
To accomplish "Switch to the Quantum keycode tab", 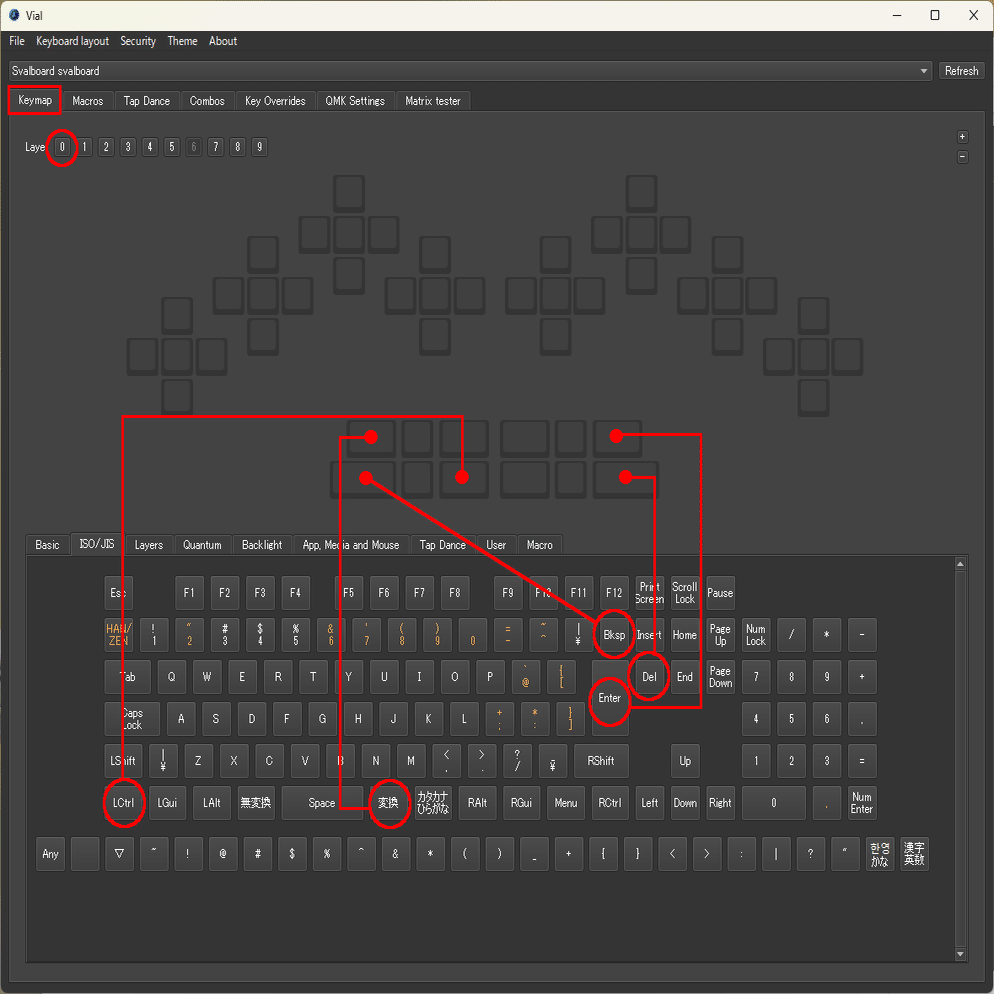I will pyautogui.click(x=202, y=545).
